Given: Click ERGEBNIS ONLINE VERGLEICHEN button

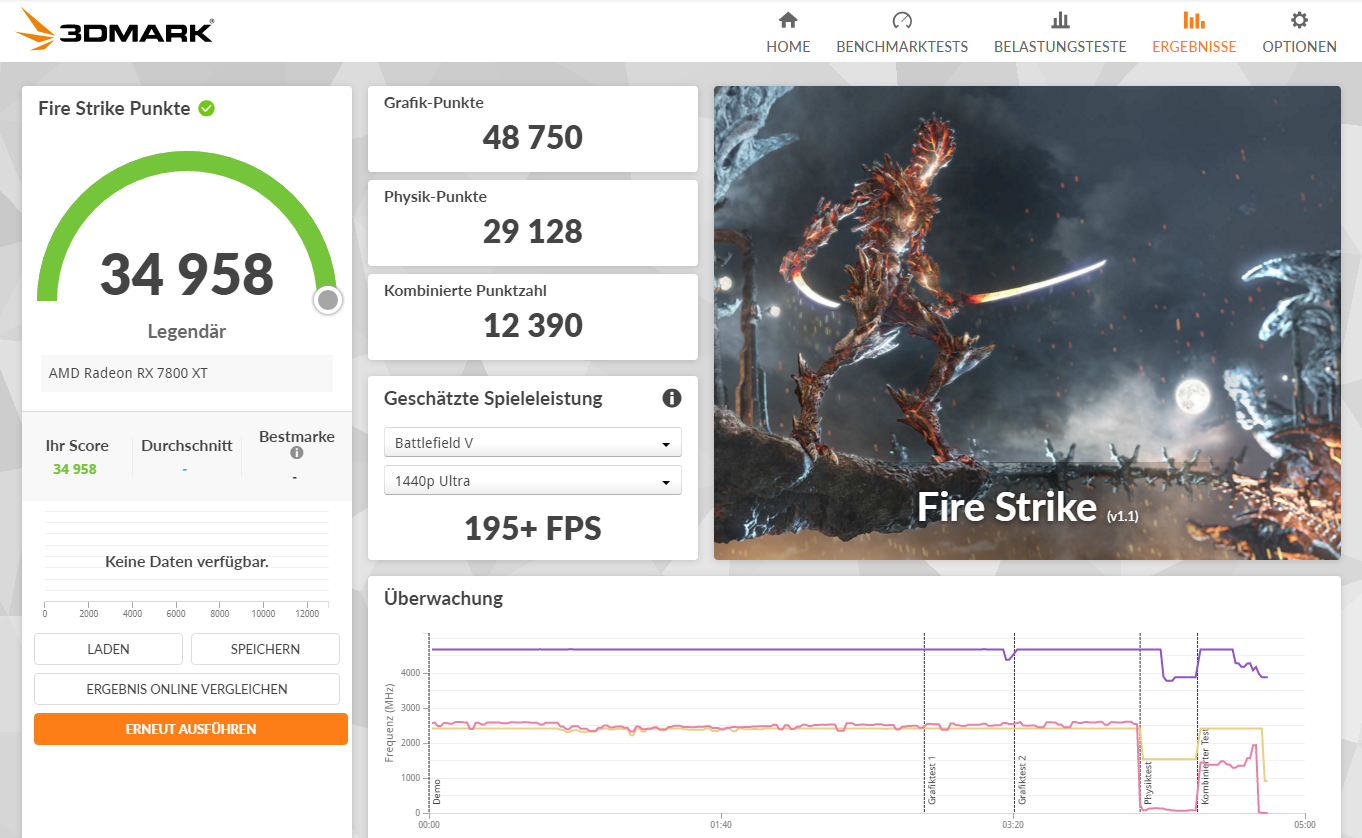Looking at the screenshot, I should tap(187, 689).
